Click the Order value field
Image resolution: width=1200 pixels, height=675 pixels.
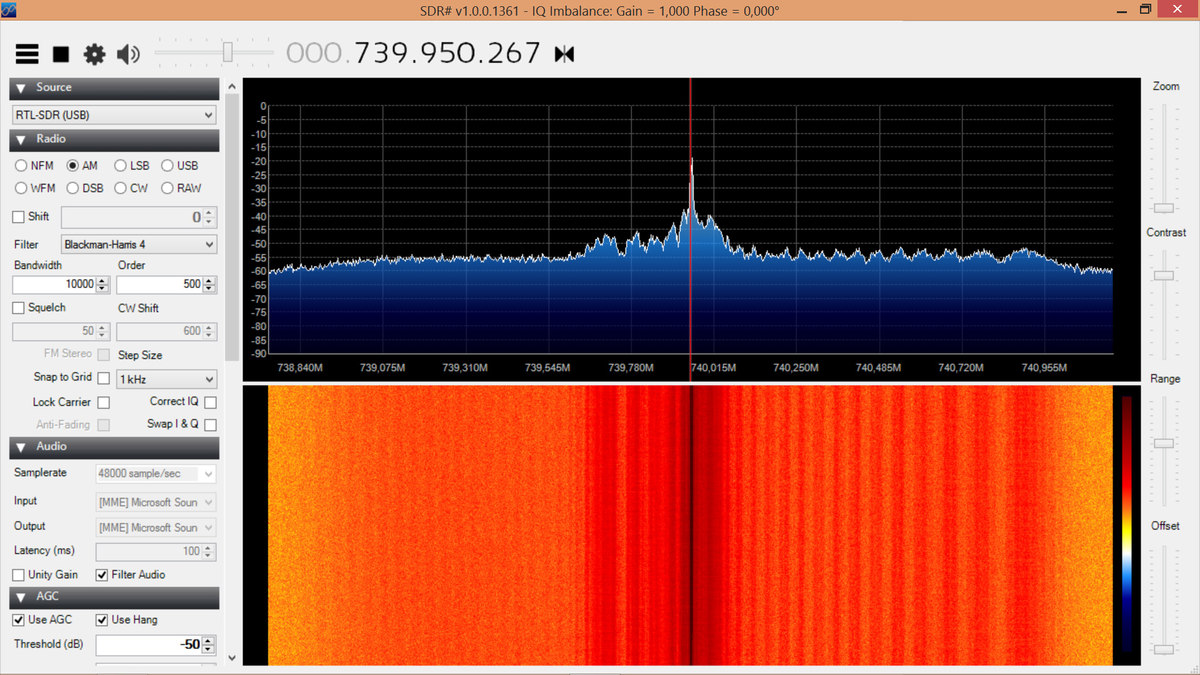(x=159, y=284)
